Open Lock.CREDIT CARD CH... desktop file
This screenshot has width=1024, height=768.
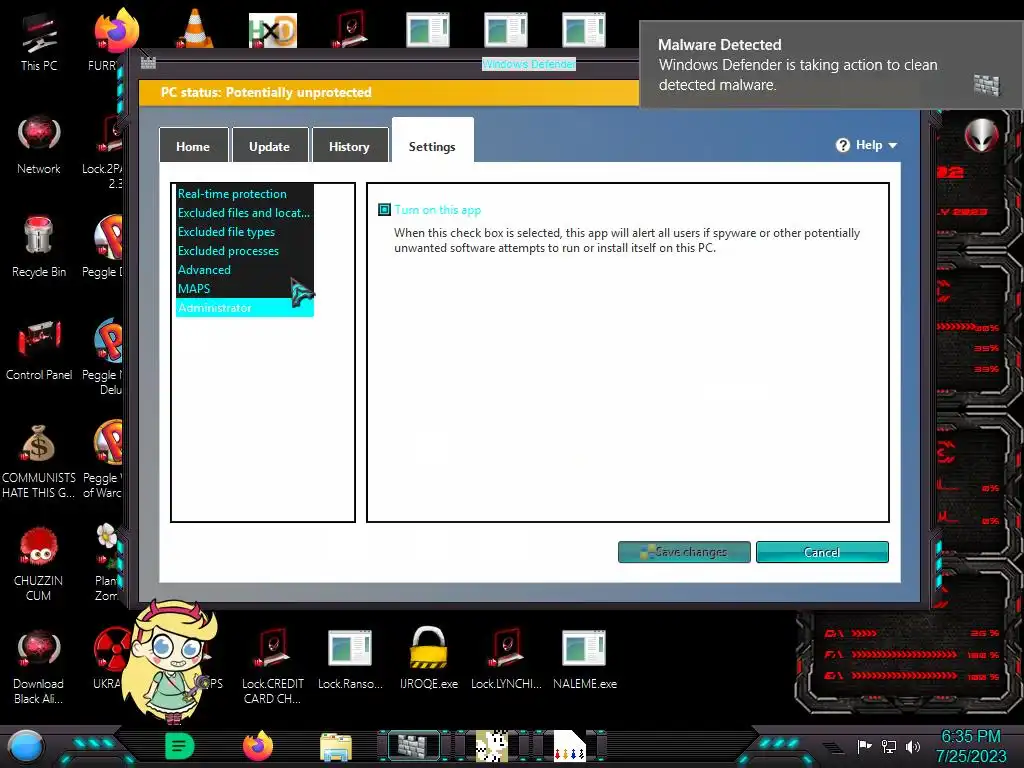[x=273, y=666]
